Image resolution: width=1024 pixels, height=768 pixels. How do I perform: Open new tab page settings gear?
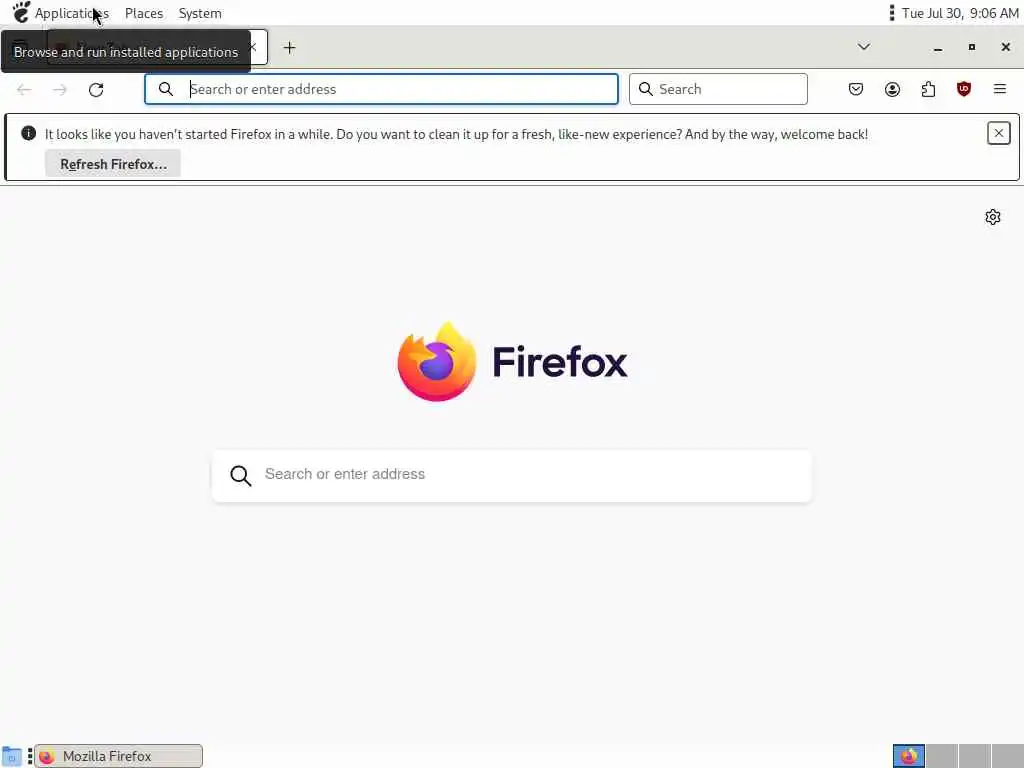coord(993,217)
